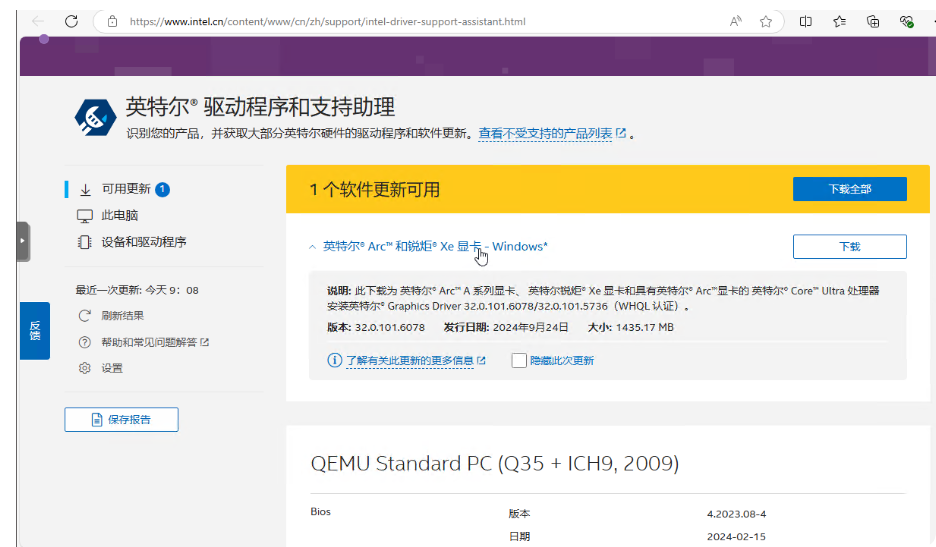Click the 下载全部 button
Image resolution: width=936 pixels, height=547 pixels.
point(849,189)
